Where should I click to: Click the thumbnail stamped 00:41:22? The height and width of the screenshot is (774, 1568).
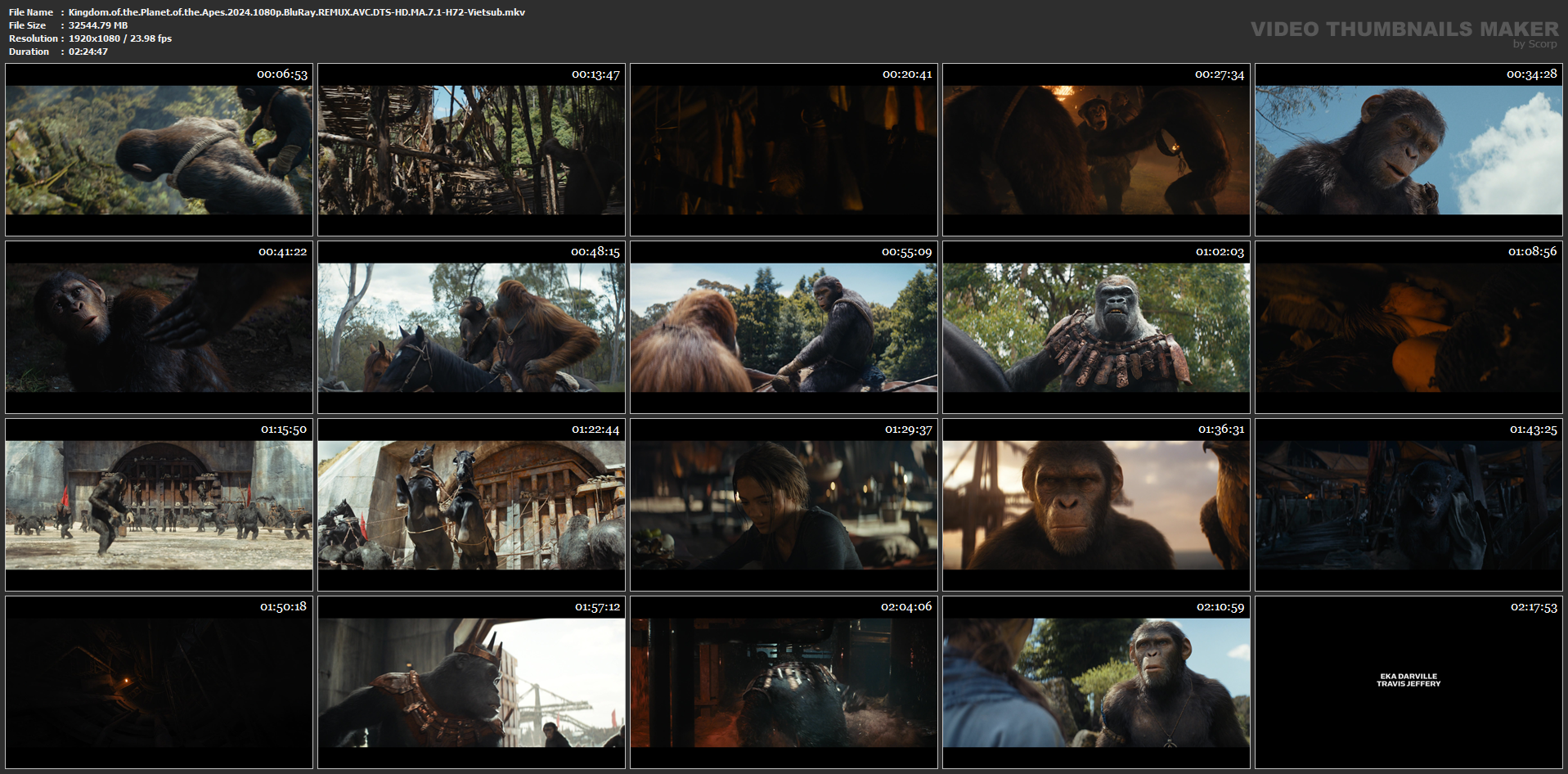tap(159, 327)
